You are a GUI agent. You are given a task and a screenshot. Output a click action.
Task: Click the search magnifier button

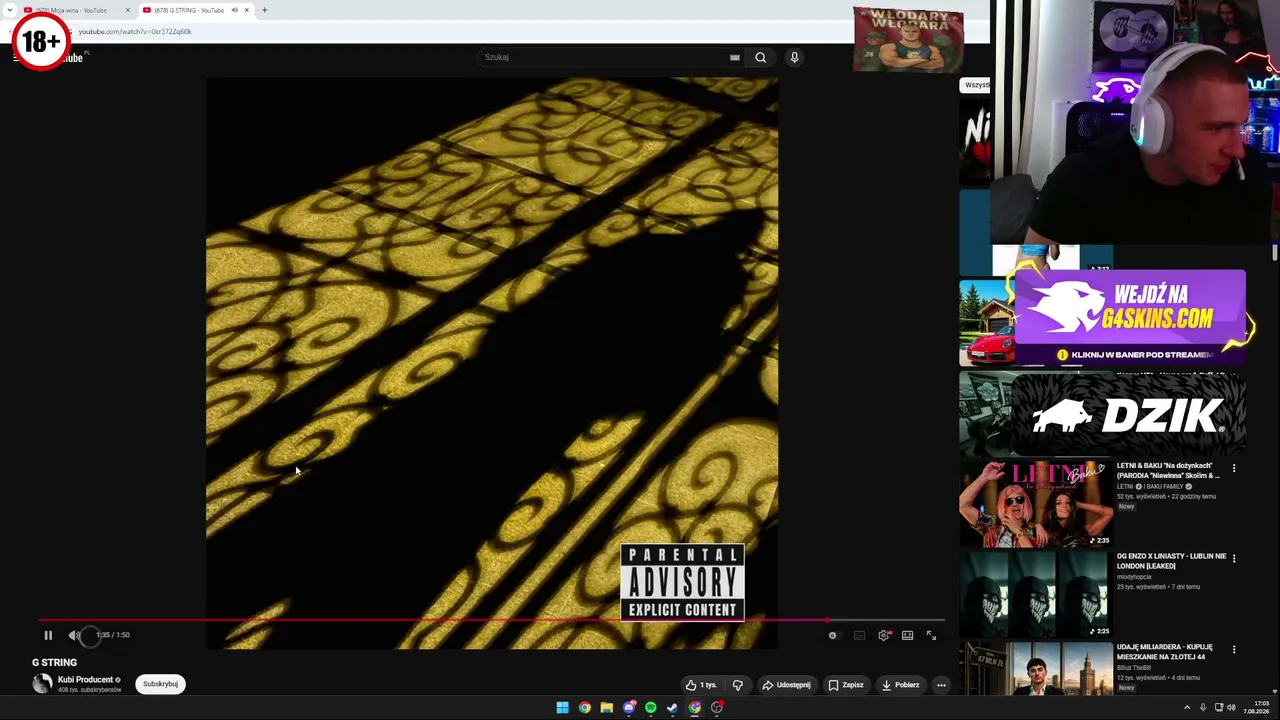(761, 57)
